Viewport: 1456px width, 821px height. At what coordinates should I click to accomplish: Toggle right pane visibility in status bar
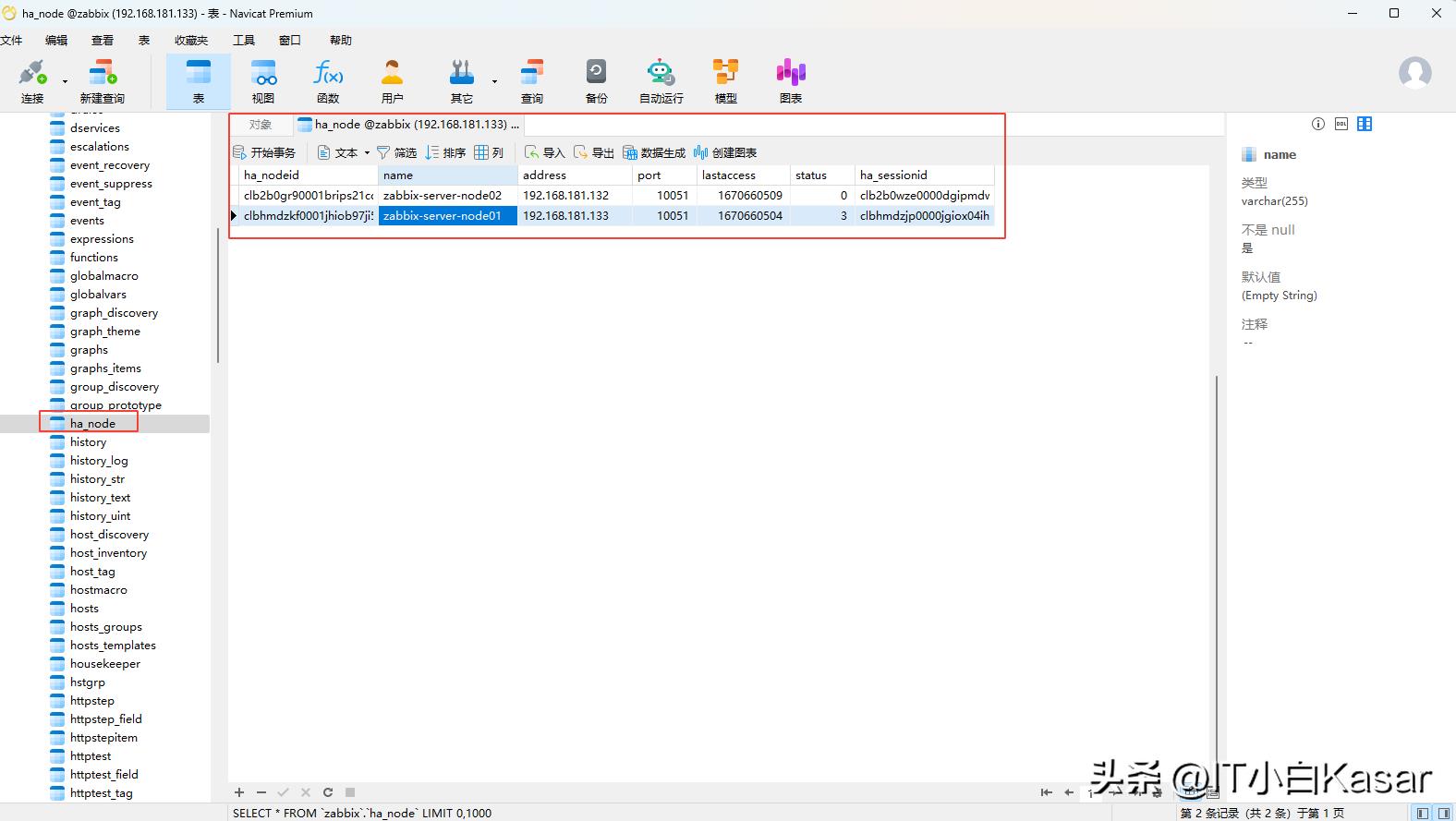click(x=1444, y=813)
